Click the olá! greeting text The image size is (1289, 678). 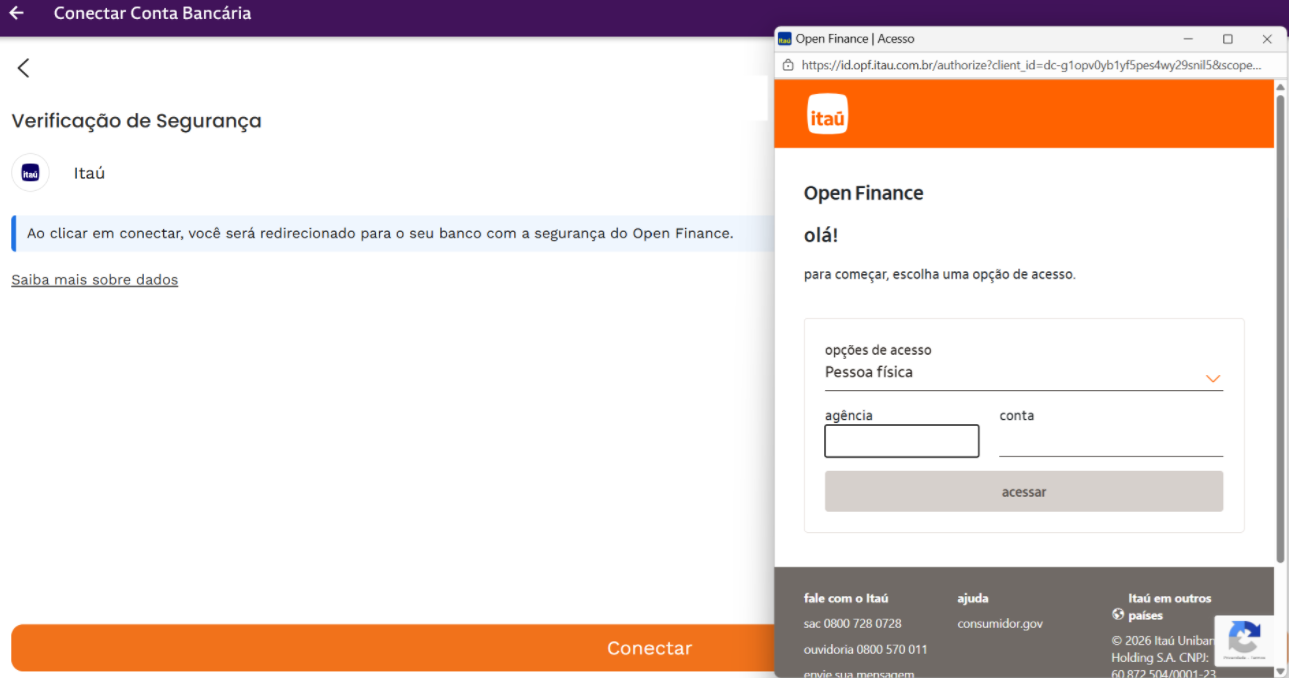pos(820,236)
